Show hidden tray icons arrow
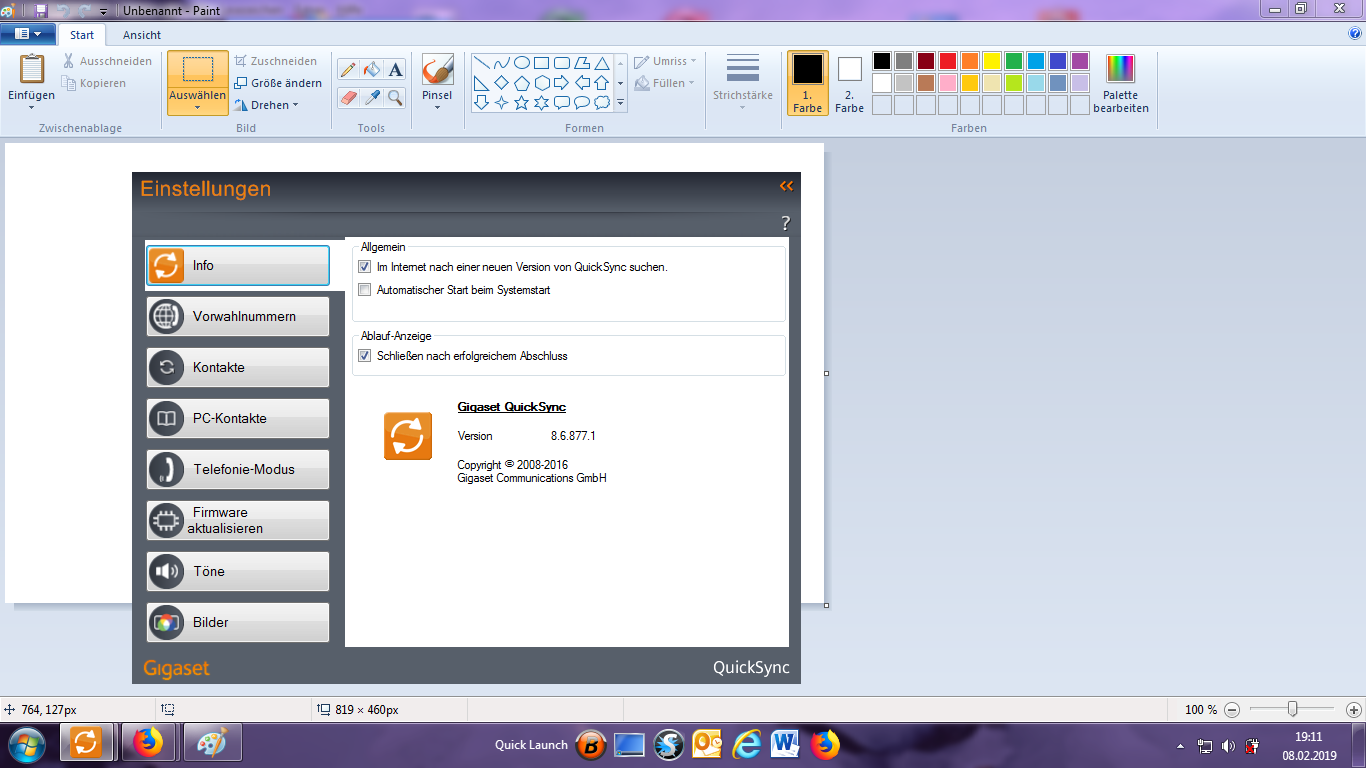The image size is (1366, 768). tap(1180, 746)
